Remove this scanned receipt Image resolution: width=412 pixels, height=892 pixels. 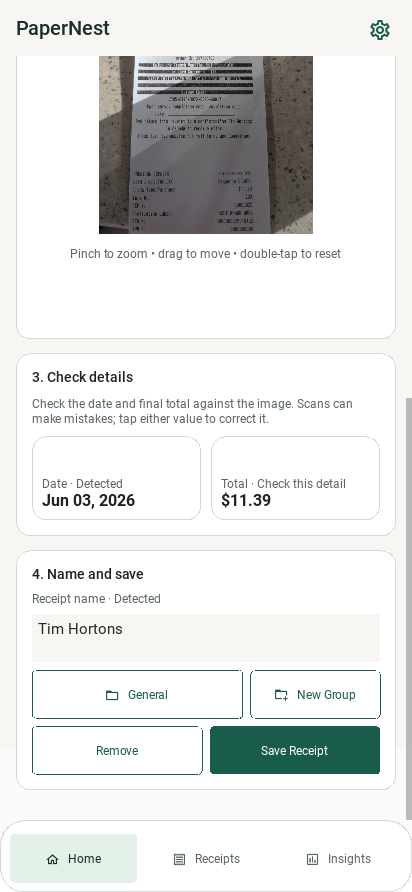(117, 750)
